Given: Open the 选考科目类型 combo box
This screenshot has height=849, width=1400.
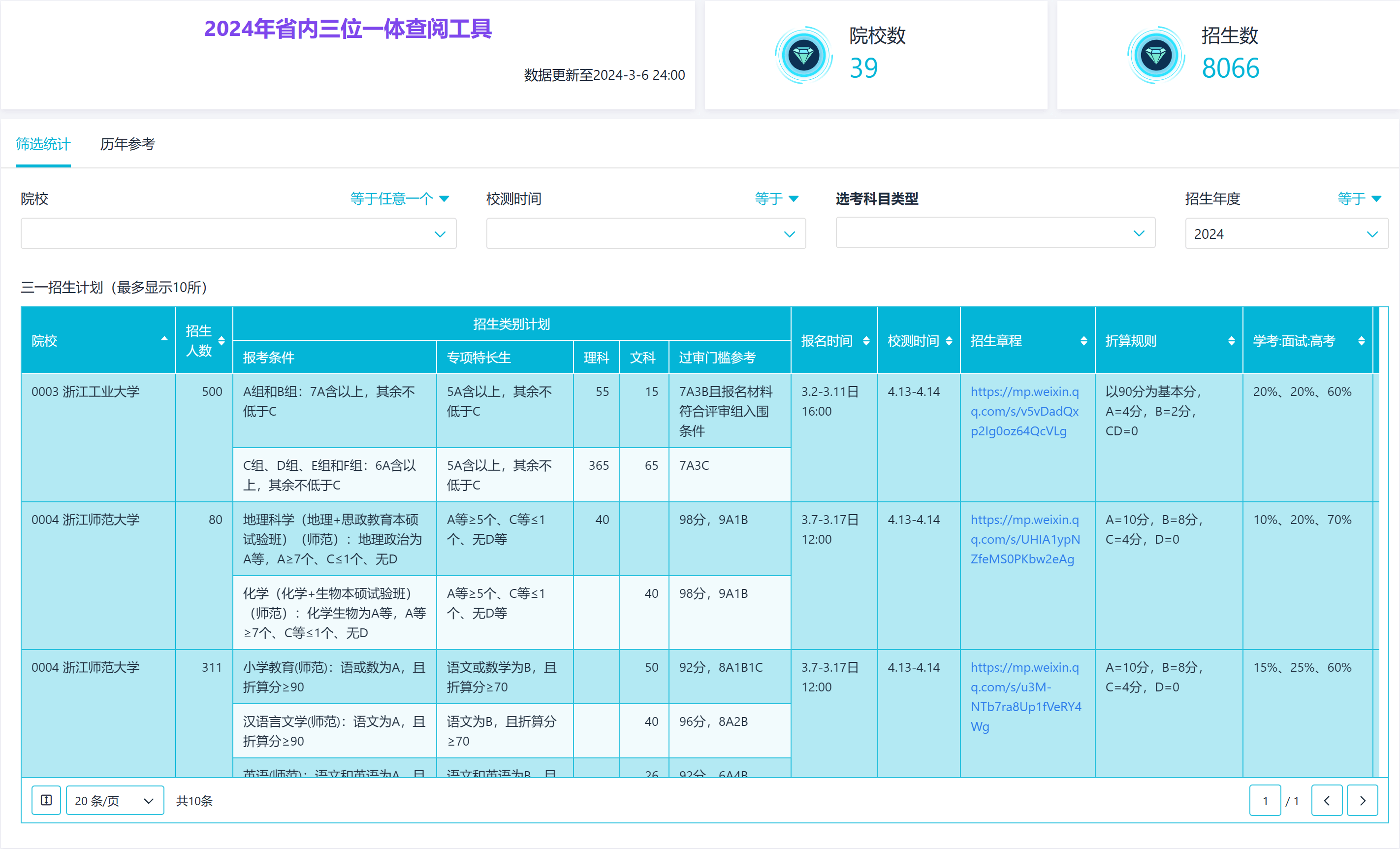Looking at the screenshot, I should (x=995, y=233).
